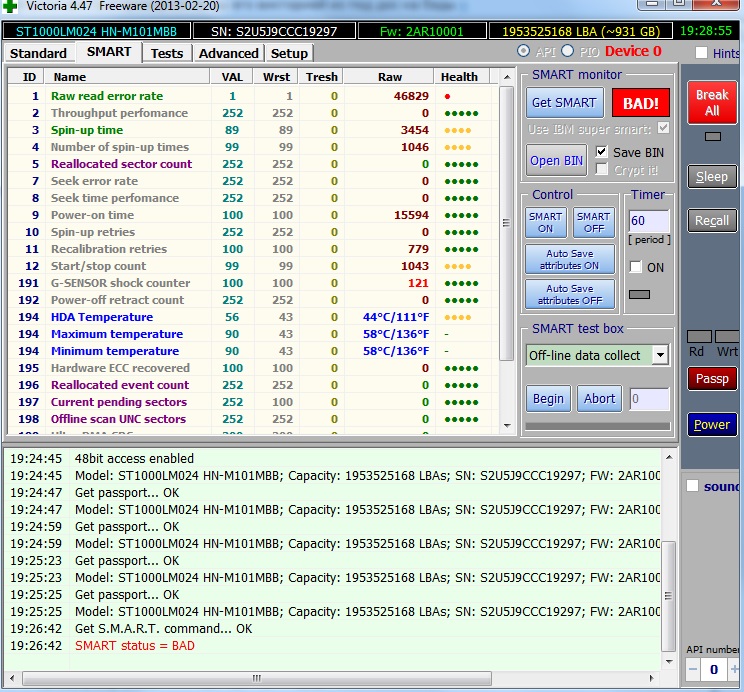Select the PIO radio button

tap(568, 51)
